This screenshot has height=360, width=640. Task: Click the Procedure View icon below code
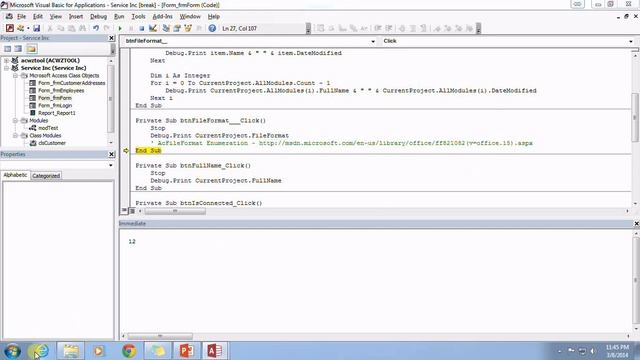click(124, 211)
